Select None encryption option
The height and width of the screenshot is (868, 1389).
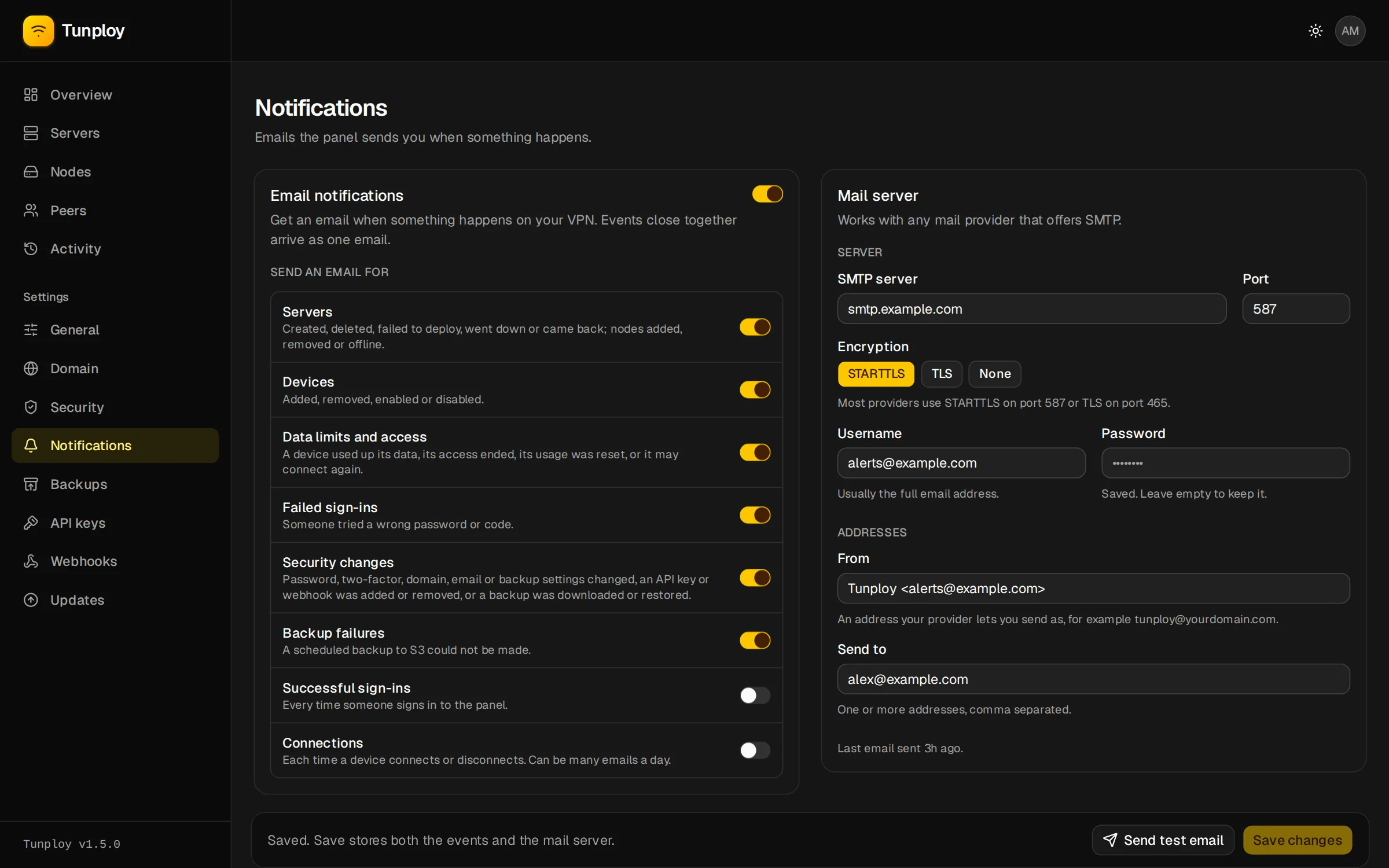(x=995, y=374)
